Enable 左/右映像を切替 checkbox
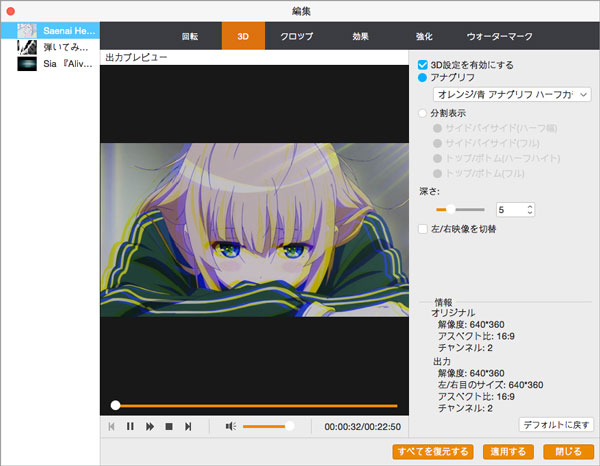This screenshot has height=466, width=600. coord(423,229)
